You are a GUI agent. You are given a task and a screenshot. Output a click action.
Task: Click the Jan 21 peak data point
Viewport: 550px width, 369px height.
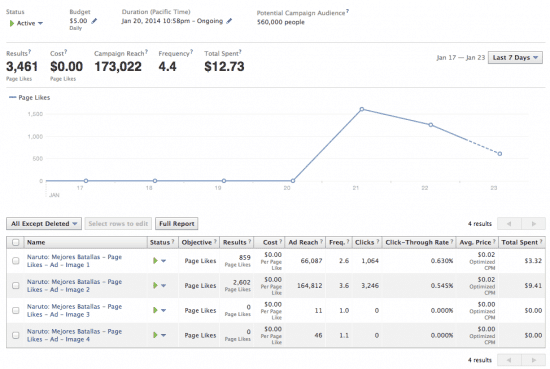(362, 109)
